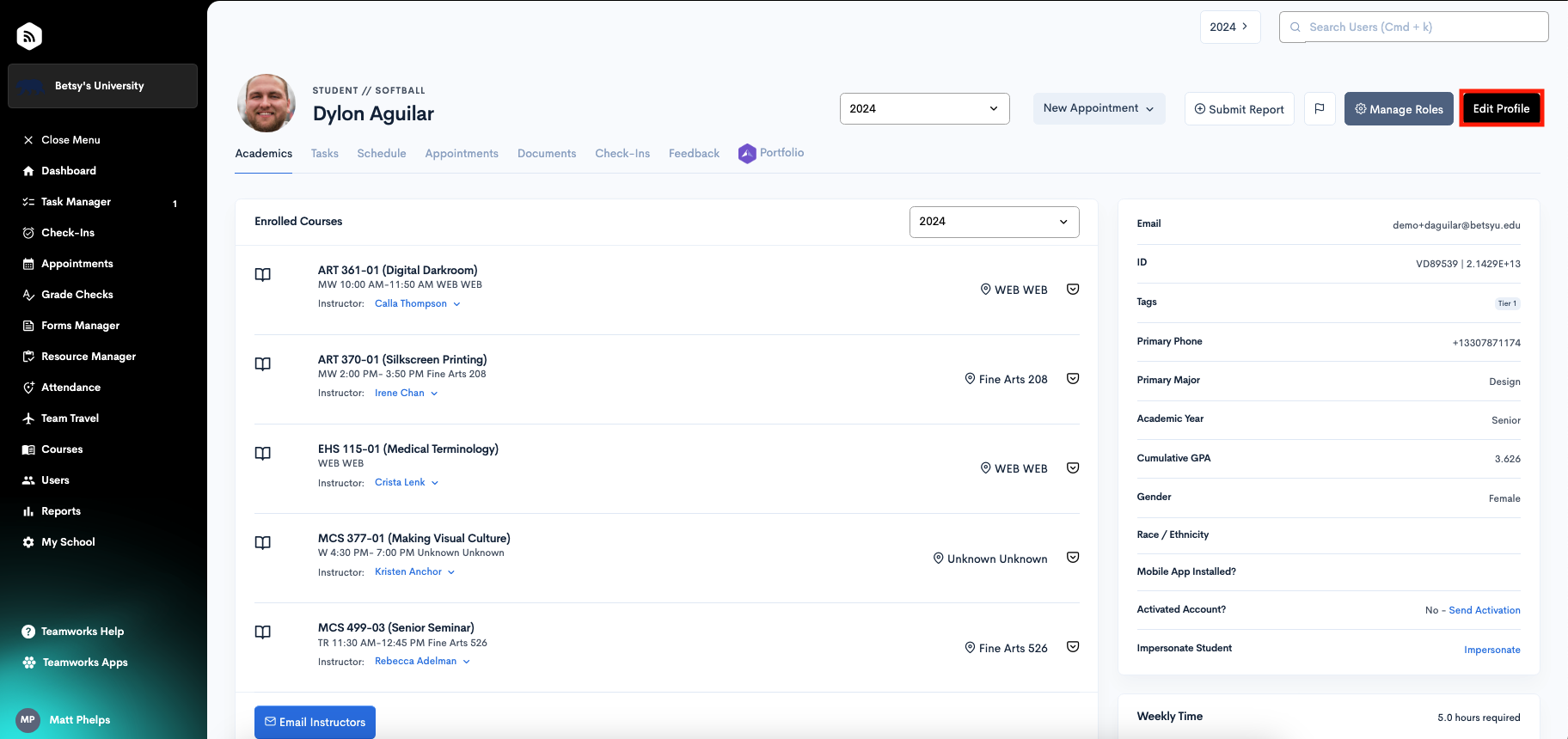This screenshot has width=1568, height=739.
Task: Click the Send Activation link
Action: pyautogui.click(x=1485, y=610)
